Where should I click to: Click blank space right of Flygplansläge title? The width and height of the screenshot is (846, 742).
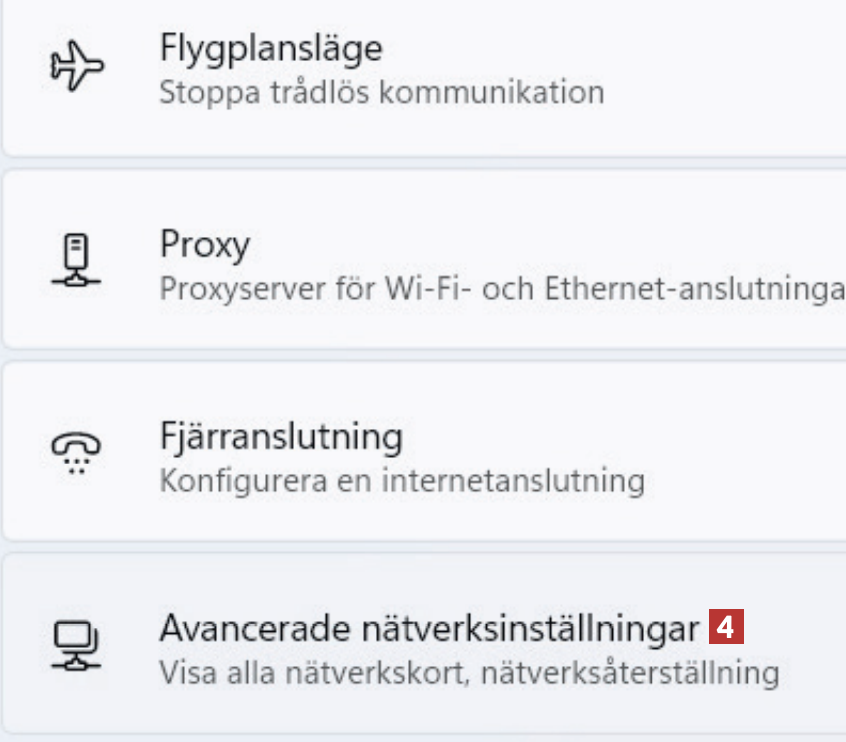pos(600,48)
